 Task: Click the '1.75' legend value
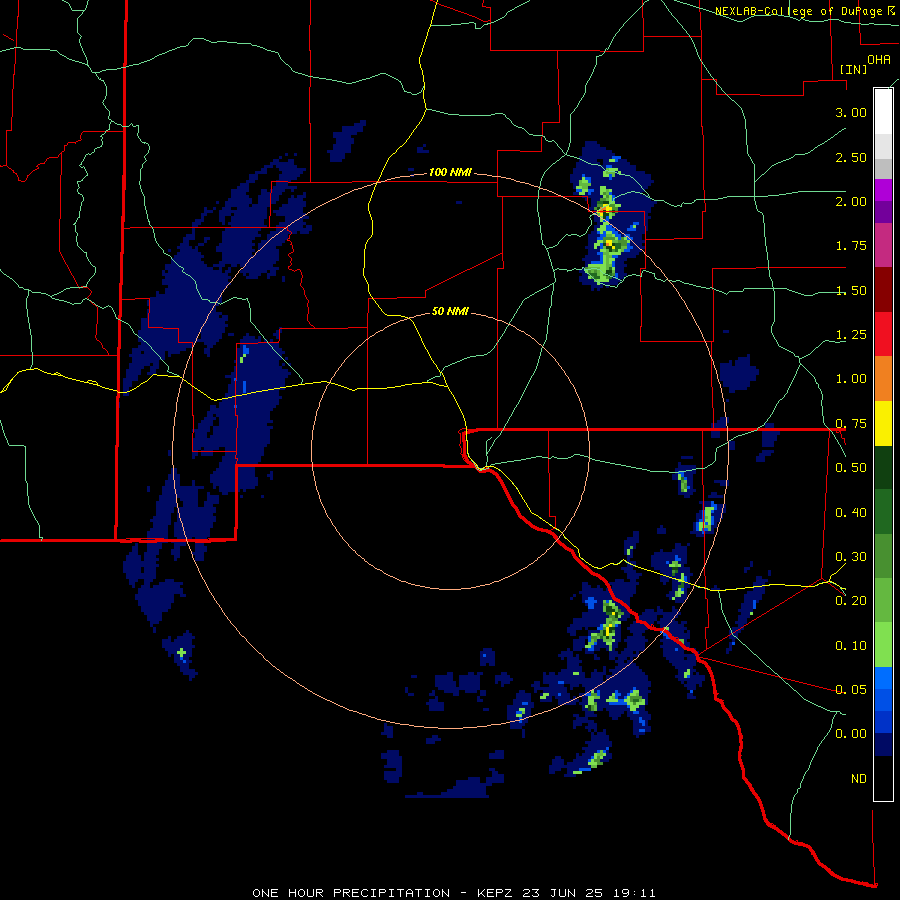[851, 246]
